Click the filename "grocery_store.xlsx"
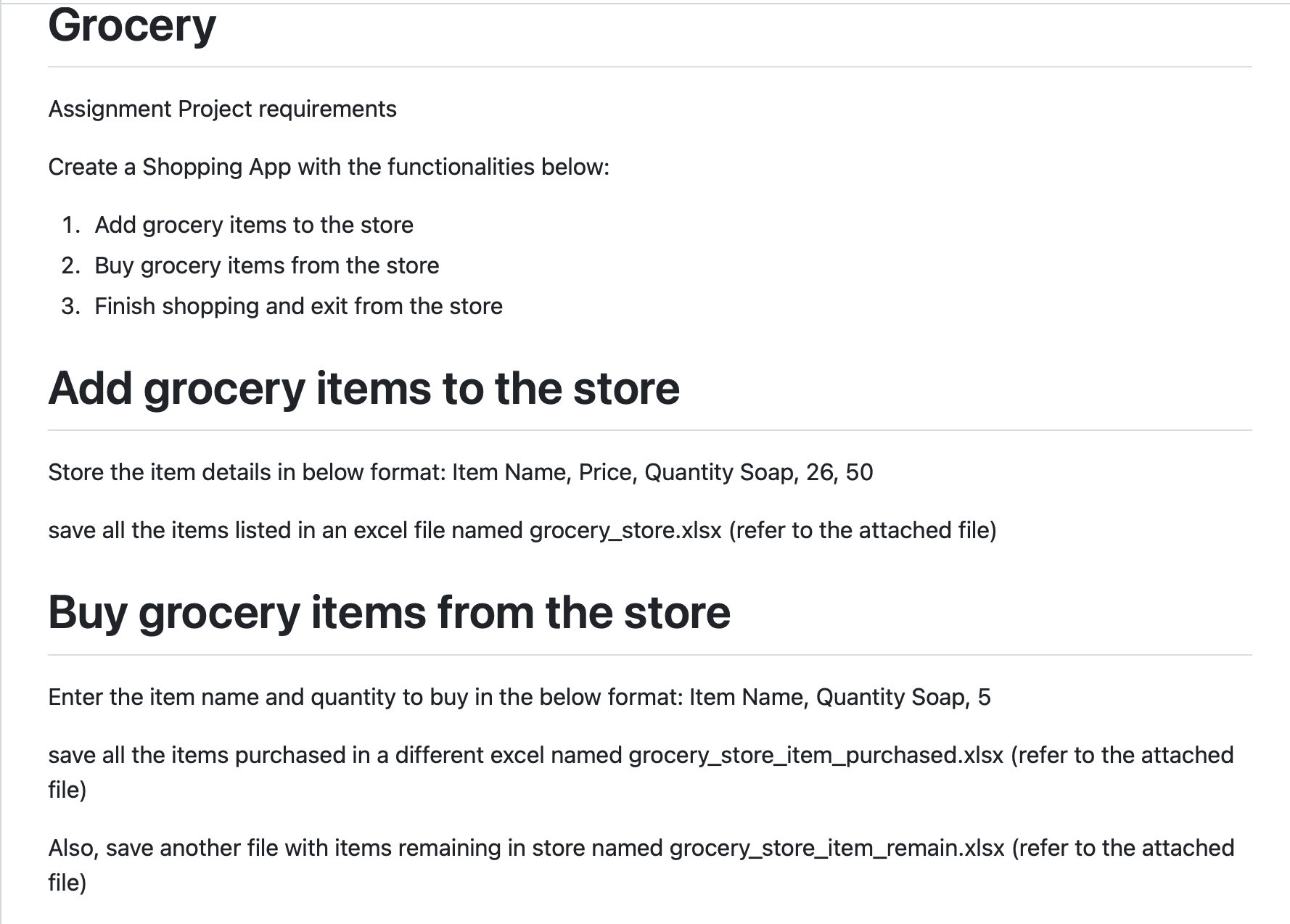 (625, 530)
